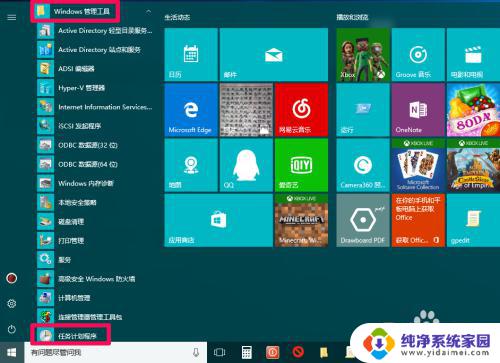Open the Groove 音乐 tile
The width and height of the screenshot is (500, 363).
[418, 55]
